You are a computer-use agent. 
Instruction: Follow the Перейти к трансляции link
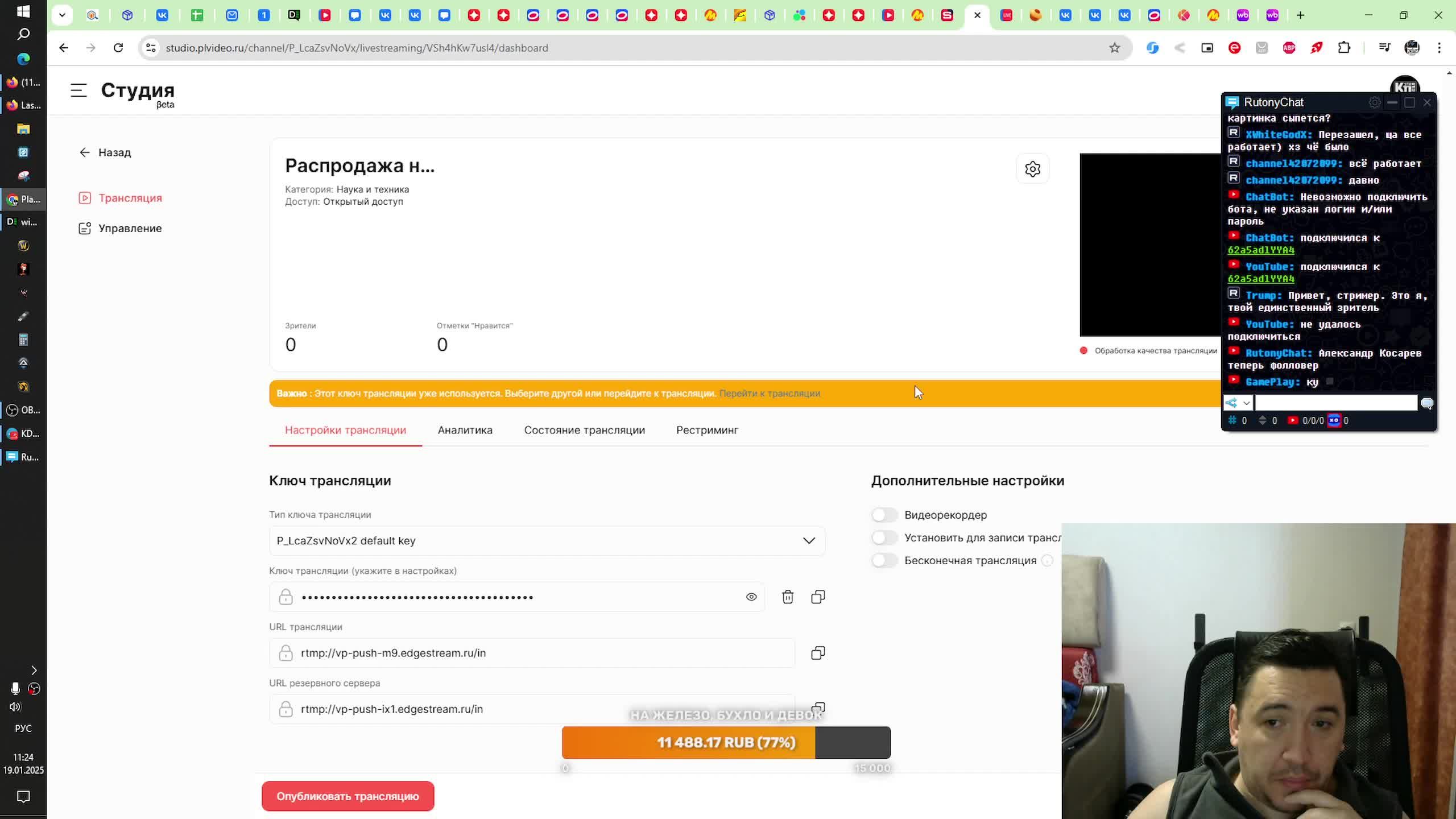pyautogui.click(x=769, y=394)
